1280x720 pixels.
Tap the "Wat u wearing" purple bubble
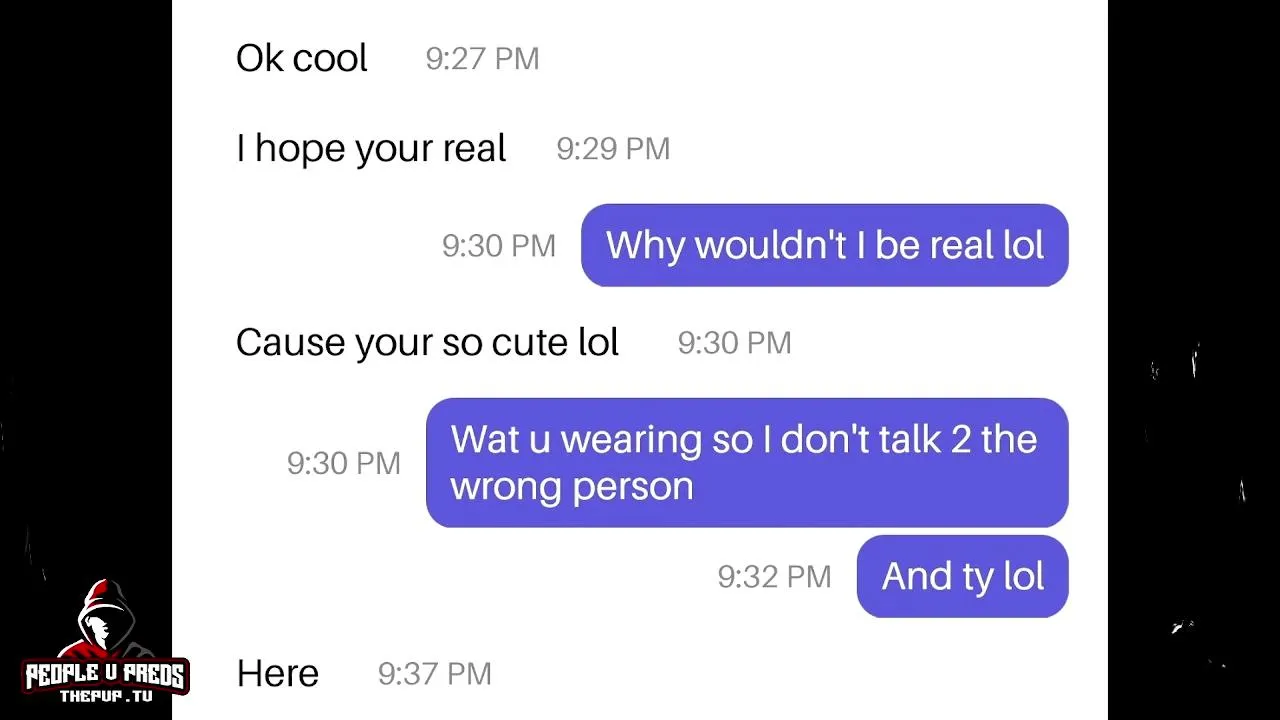(746, 462)
